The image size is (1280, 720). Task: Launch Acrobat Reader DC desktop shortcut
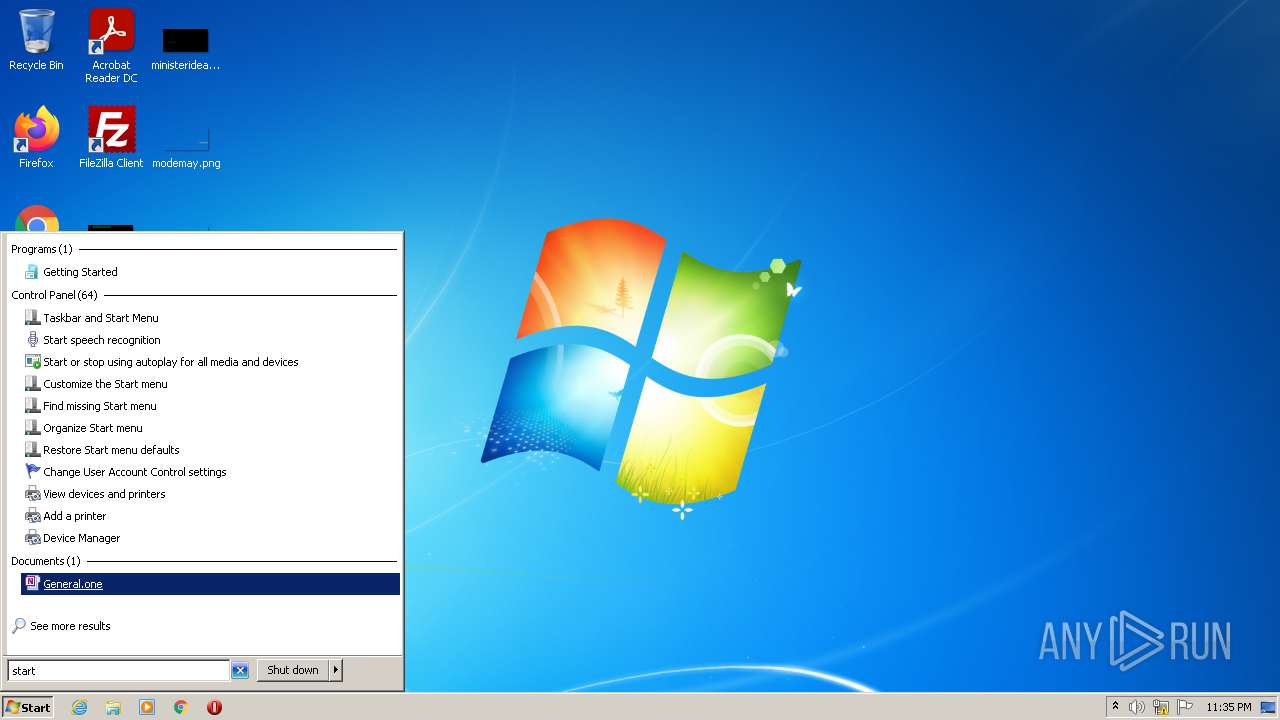click(111, 45)
